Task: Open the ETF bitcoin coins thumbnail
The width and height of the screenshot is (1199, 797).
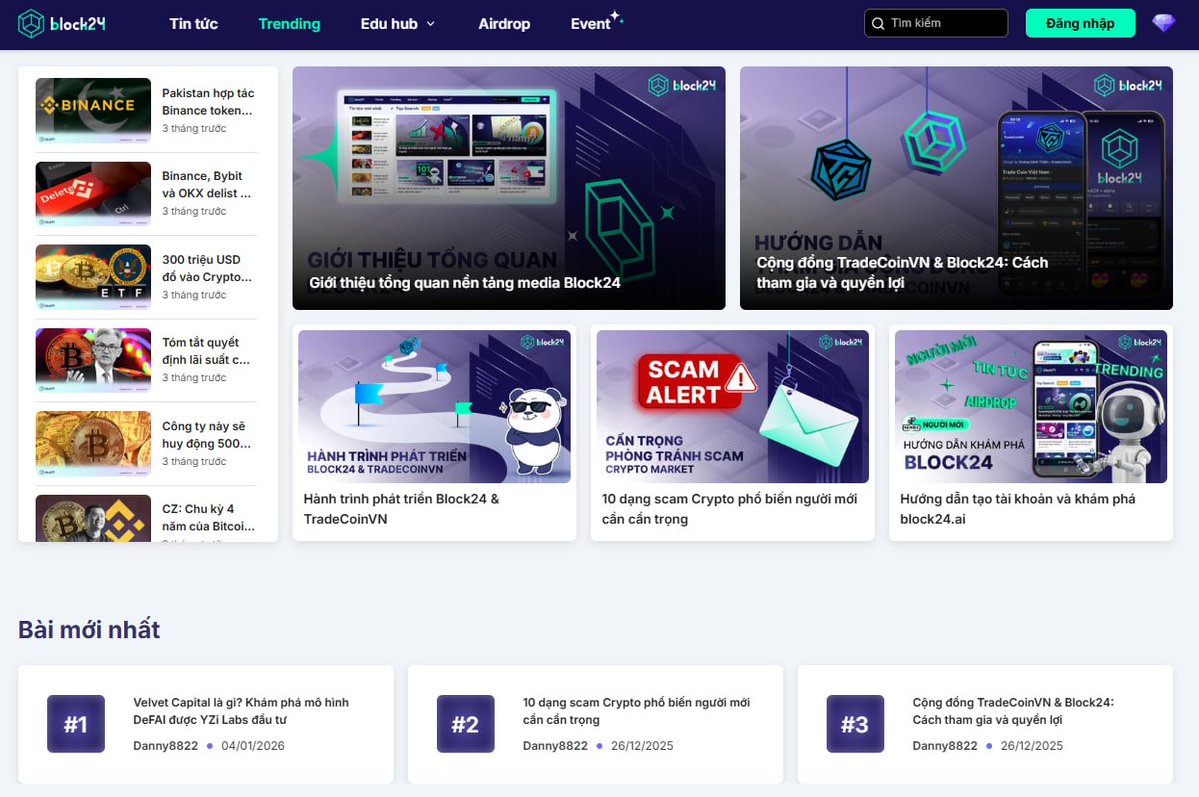Action: pos(93,277)
